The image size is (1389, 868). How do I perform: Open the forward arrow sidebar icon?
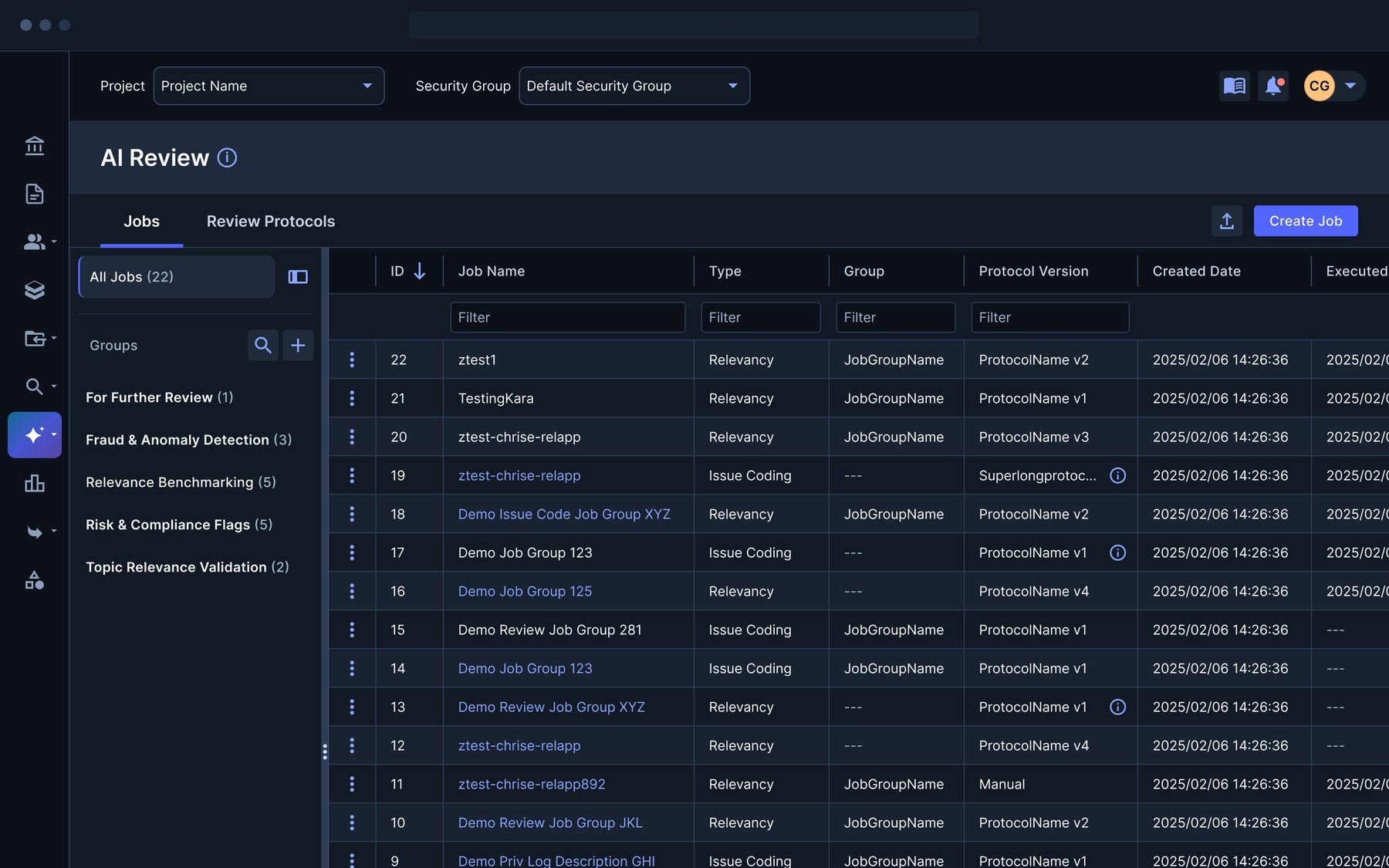point(34,532)
